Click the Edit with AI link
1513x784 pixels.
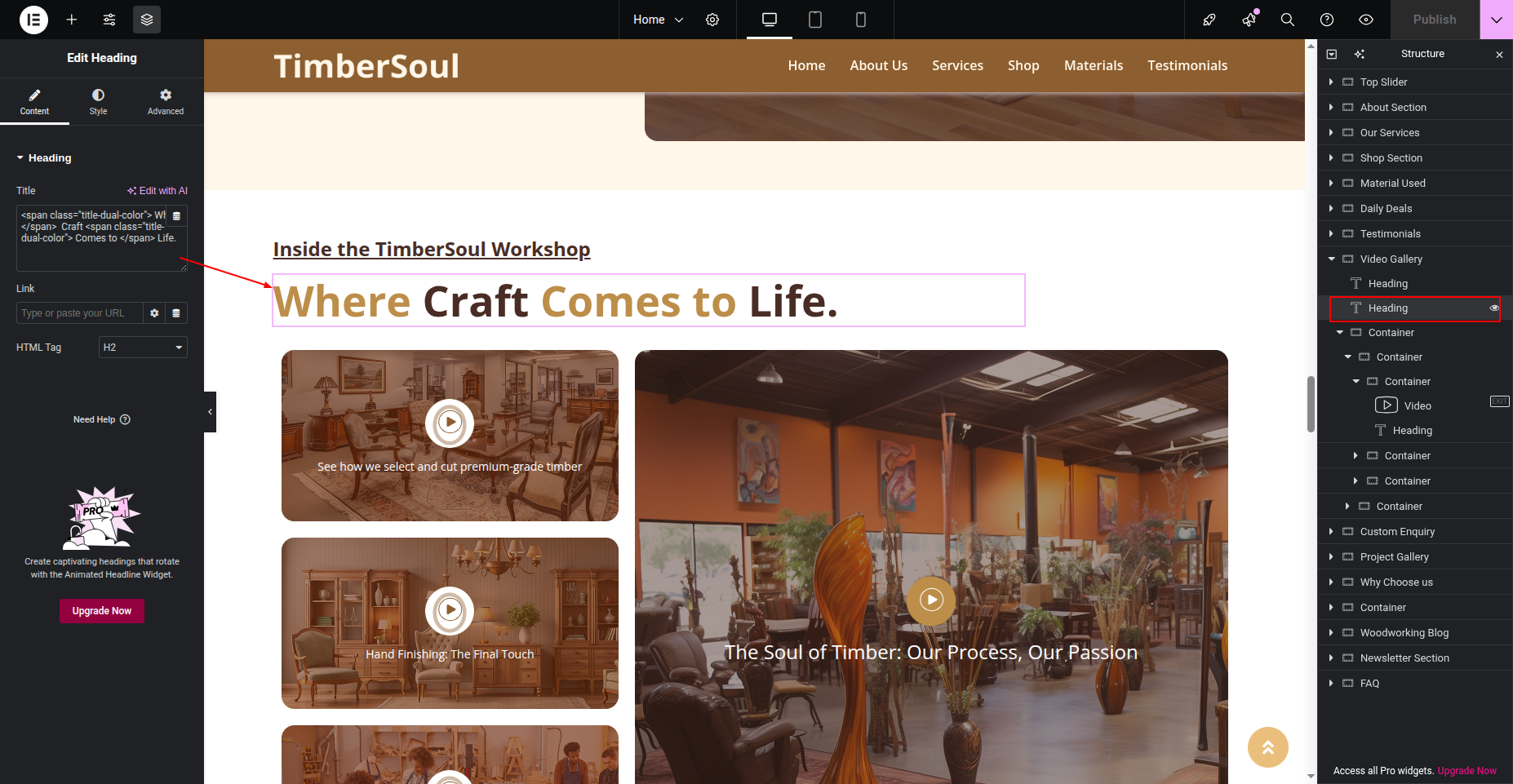[x=158, y=191]
